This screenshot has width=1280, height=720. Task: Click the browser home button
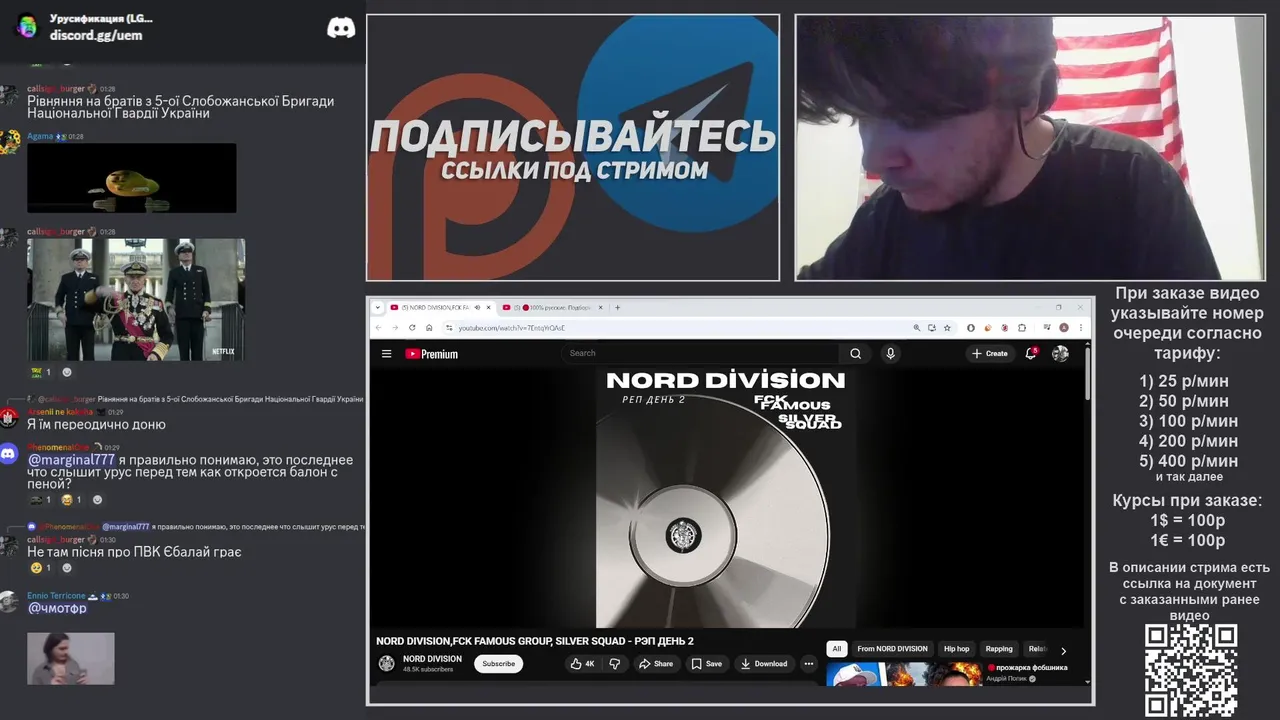429,327
